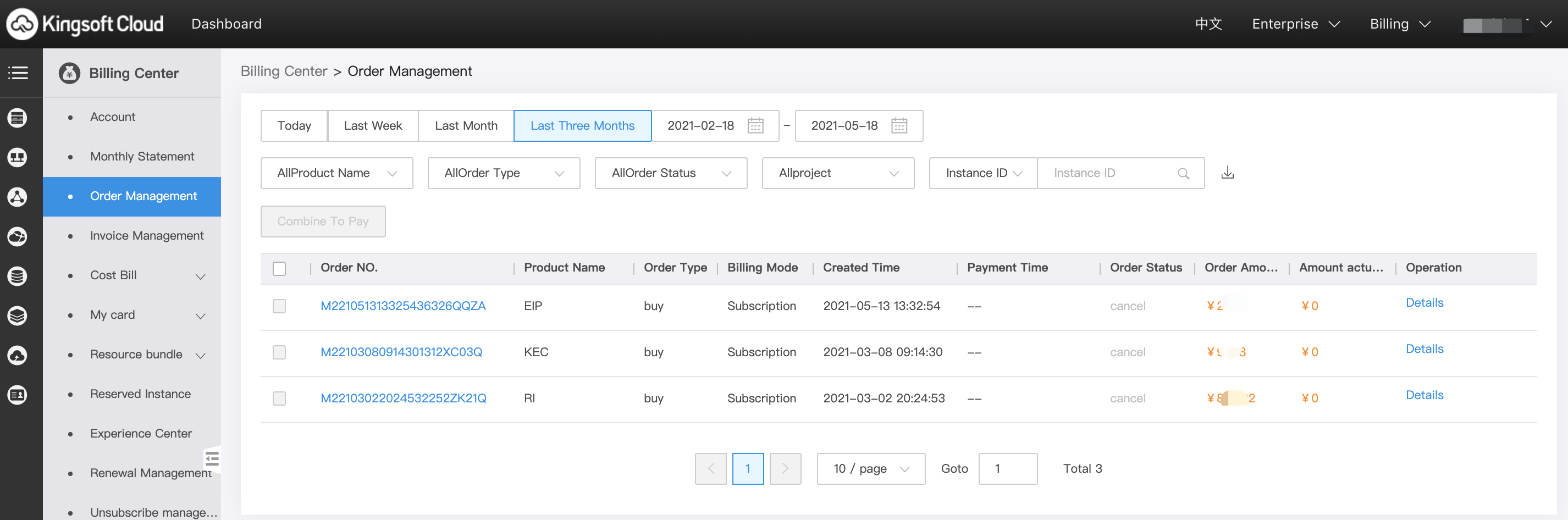
Task: Click the layered stack sidebar icon
Action: pyautogui.click(x=17, y=316)
